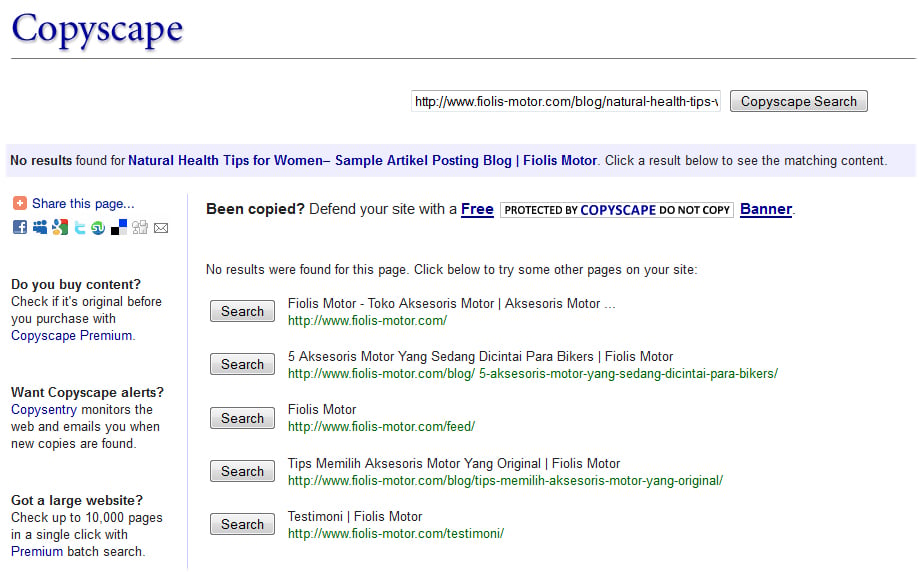Screen dimensions: 919x572
Task: Click the '5 Aksesoris Motor Yang Sedang Dicintai Para Bikers' title
Action: tap(480, 356)
